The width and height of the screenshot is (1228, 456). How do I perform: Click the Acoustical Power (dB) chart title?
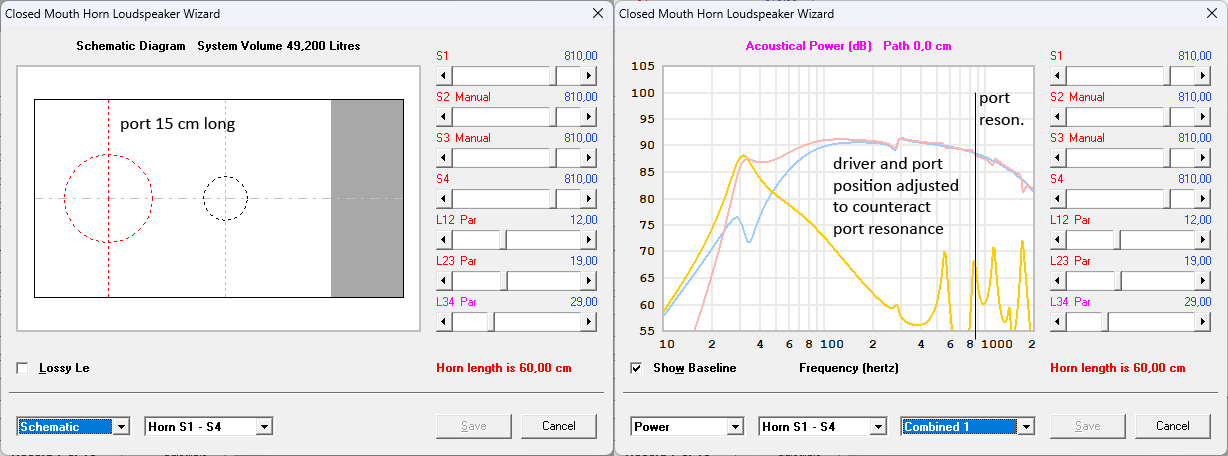click(810, 46)
